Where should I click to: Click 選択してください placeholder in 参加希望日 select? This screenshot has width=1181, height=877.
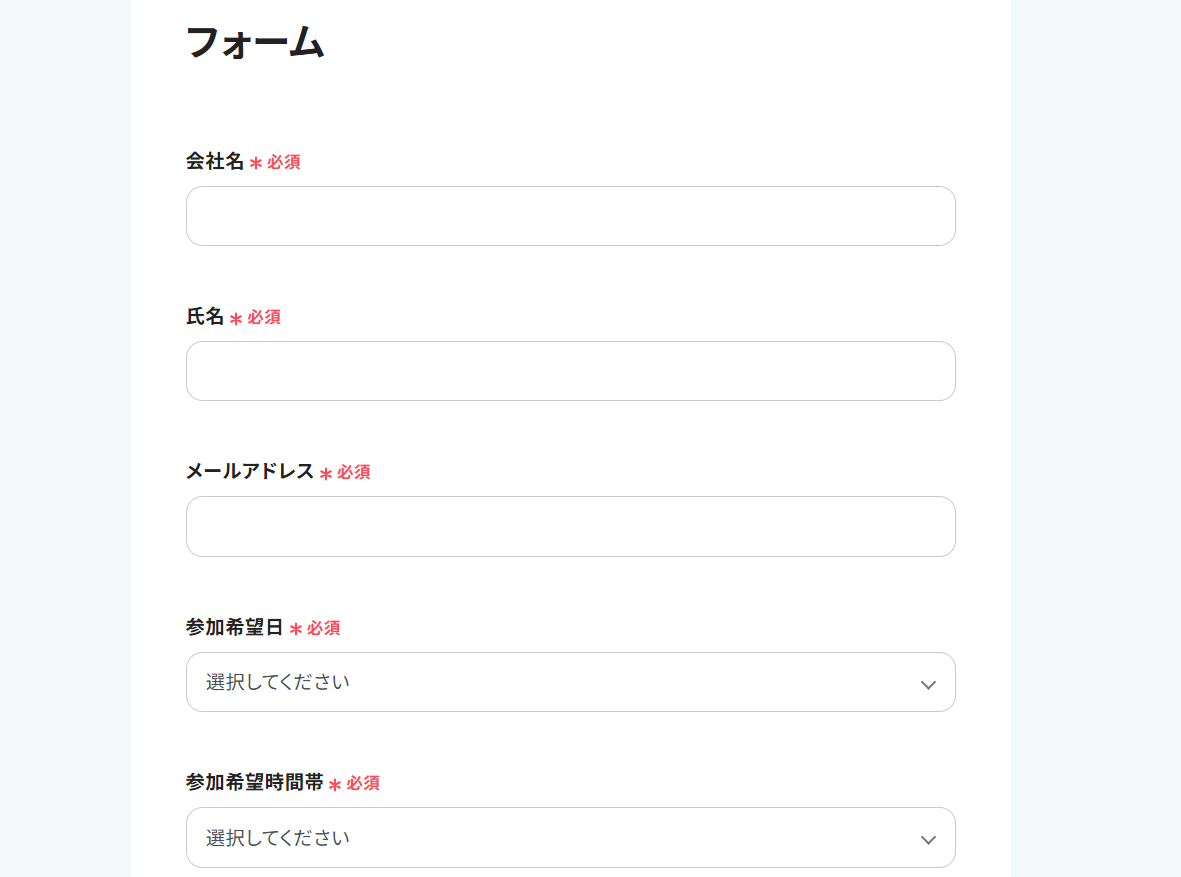[x=278, y=682]
